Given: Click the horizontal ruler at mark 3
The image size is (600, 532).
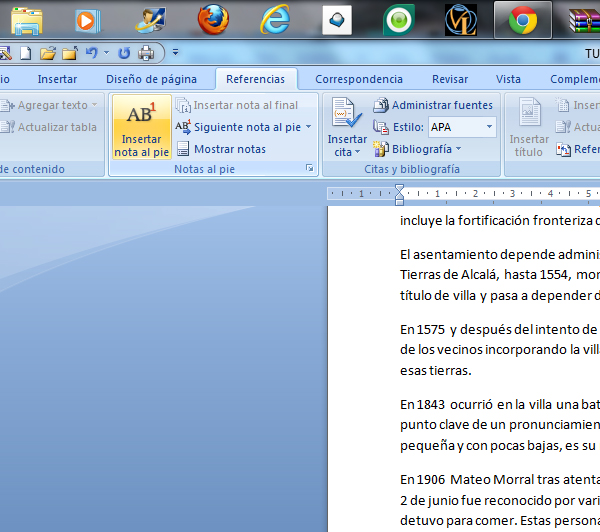Looking at the screenshot, I should pyautogui.click(x=512, y=194).
